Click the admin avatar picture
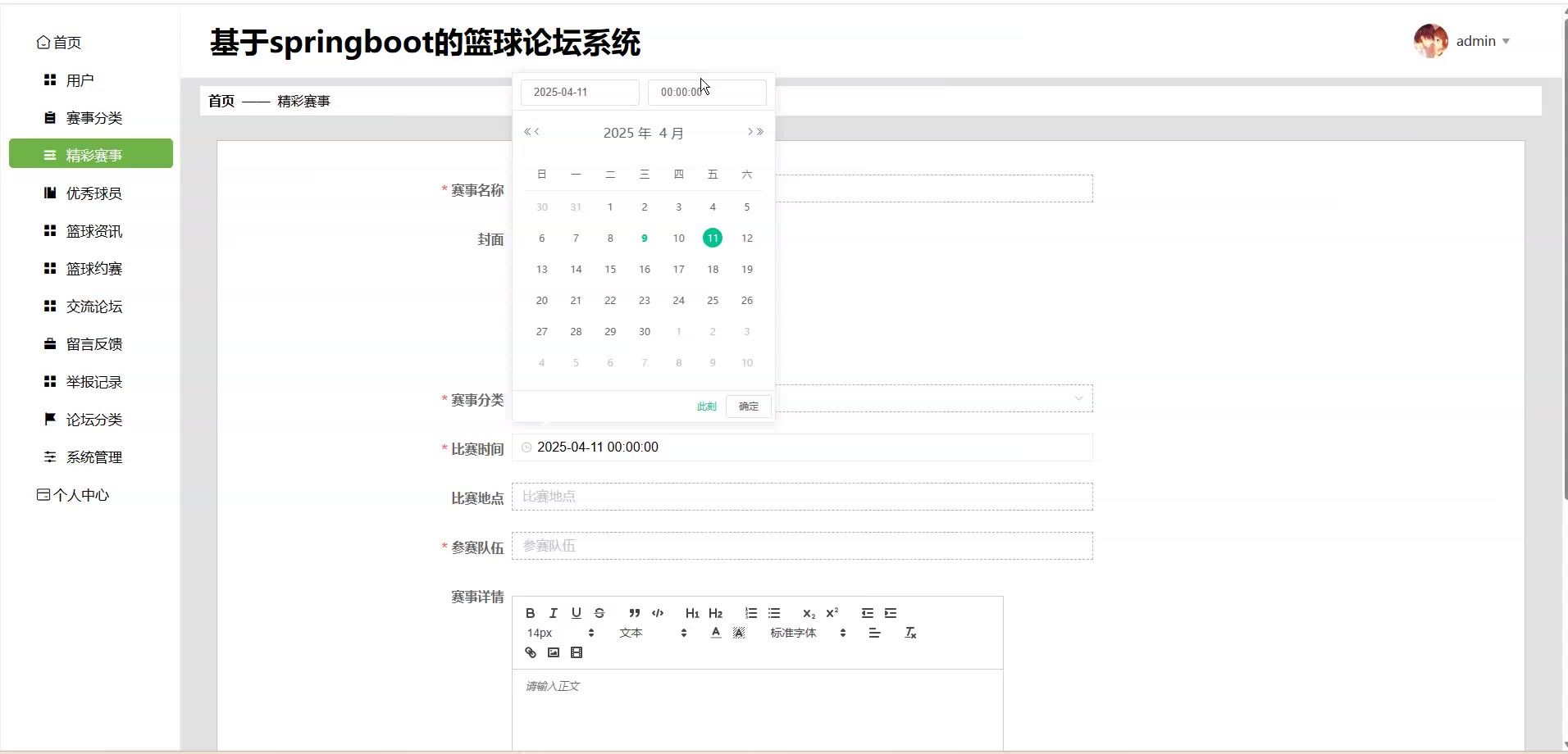 (1430, 41)
